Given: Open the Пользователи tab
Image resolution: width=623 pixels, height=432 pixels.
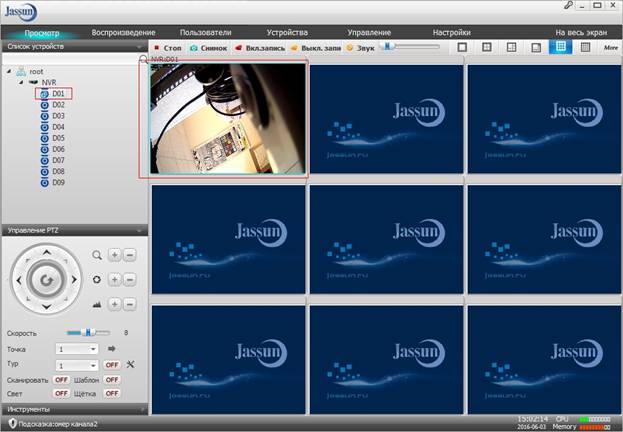Looking at the screenshot, I should point(205,33).
